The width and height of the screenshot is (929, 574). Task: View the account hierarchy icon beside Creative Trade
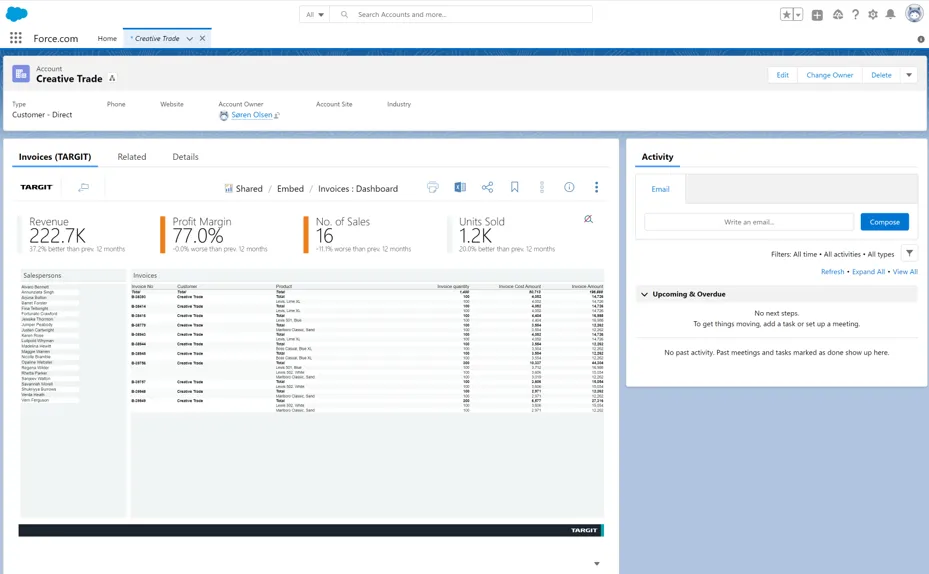112,78
